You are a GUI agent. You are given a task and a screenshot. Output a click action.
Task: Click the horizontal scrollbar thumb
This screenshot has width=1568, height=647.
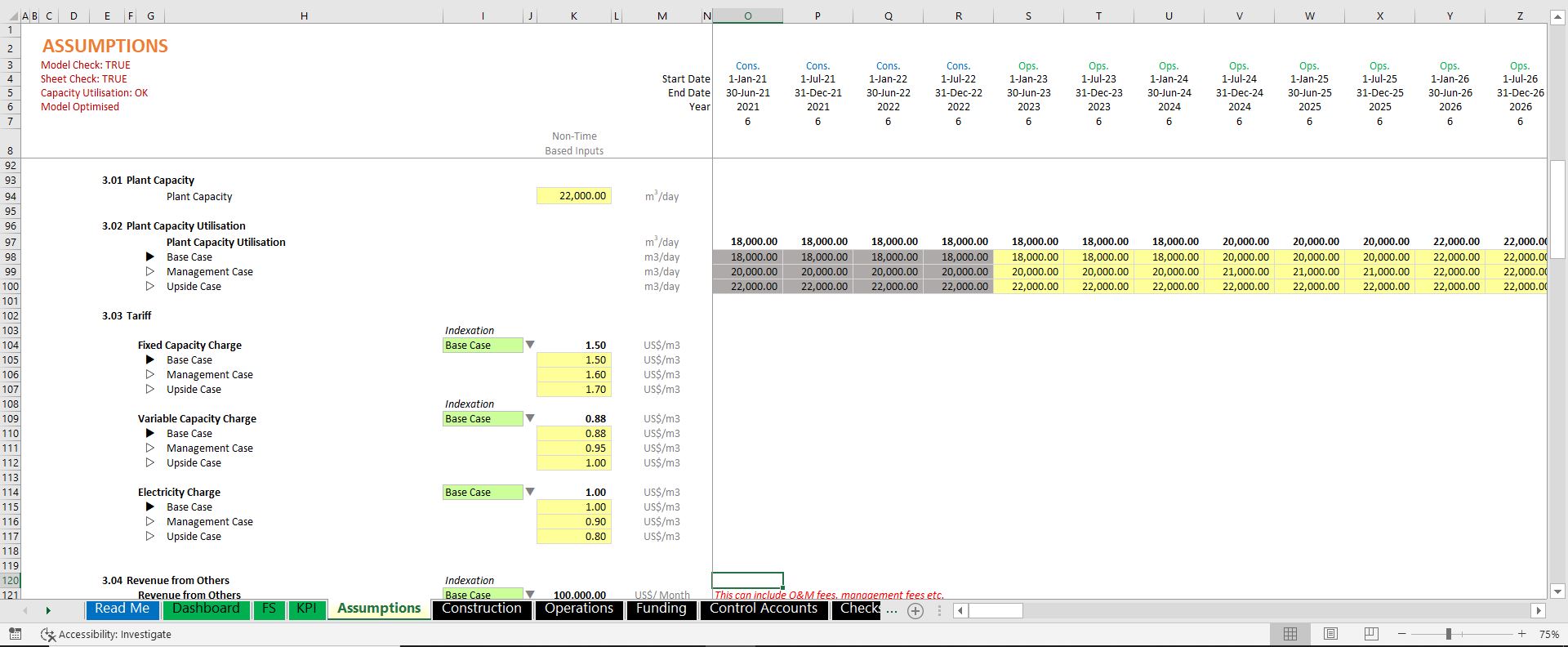pos(996,610)
